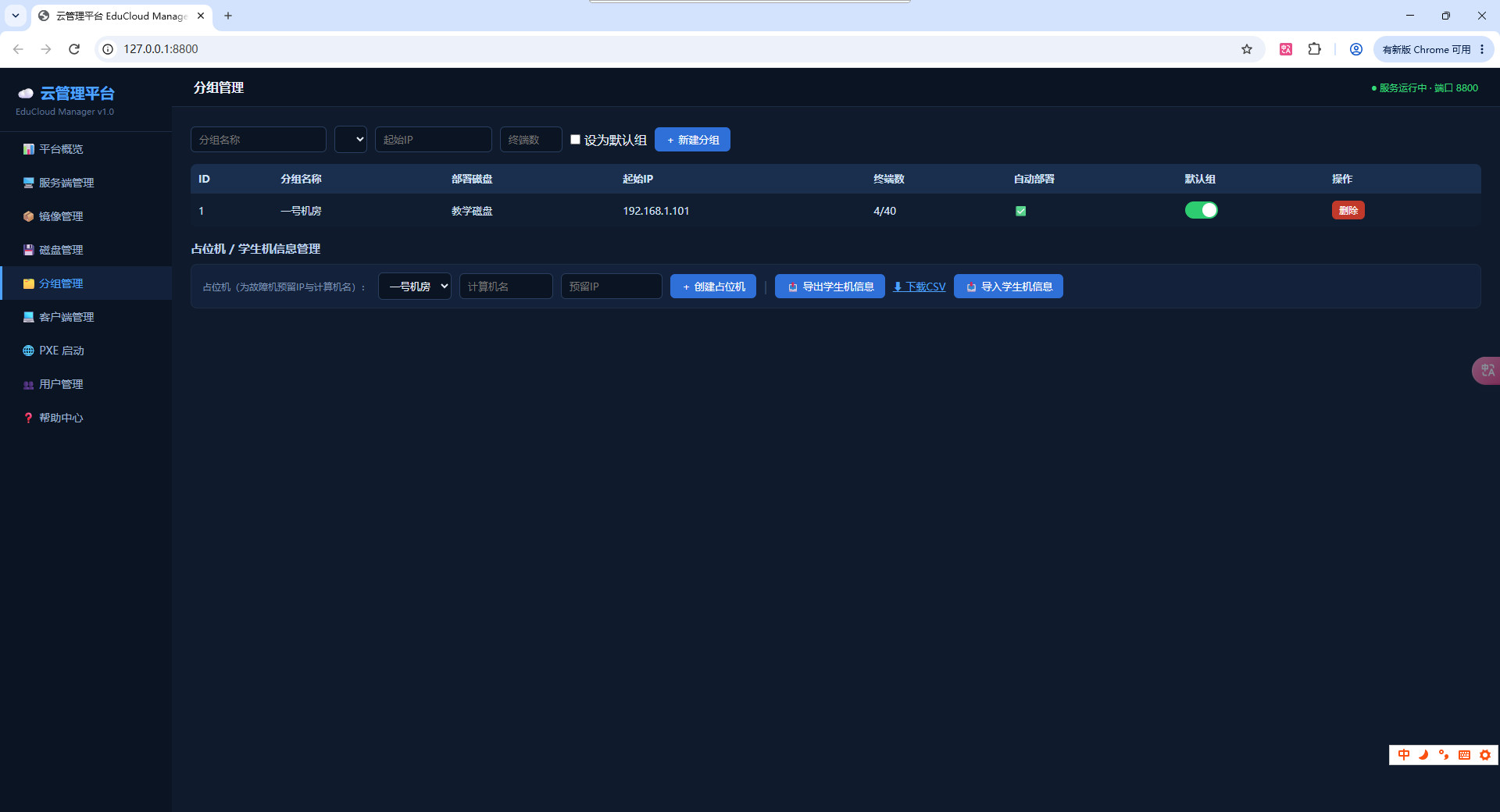This screenshot has height=812, width=1500.
Task: Click 新建分组 button
Action: click(692, 140)
